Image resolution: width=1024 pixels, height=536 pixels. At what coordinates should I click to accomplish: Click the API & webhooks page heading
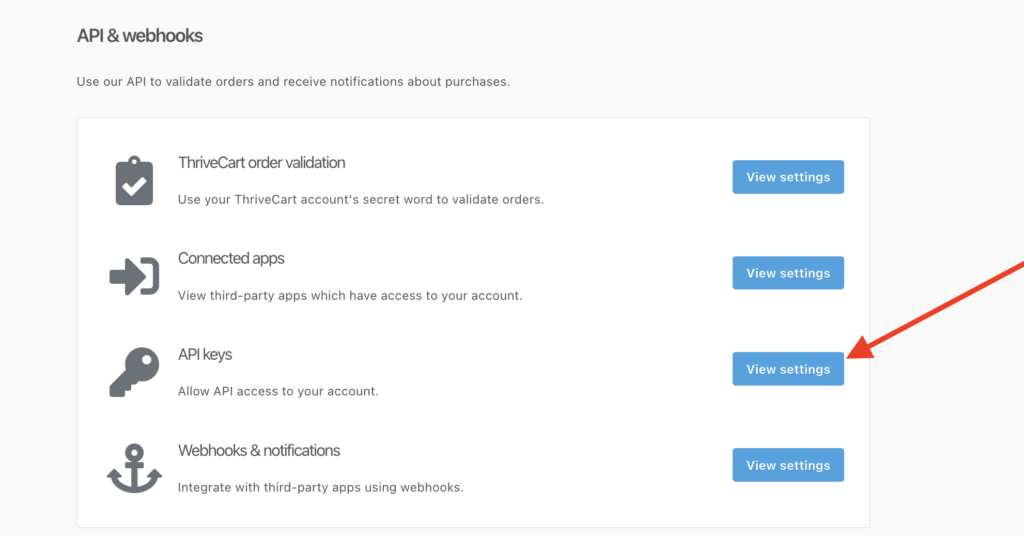point(140,35)
